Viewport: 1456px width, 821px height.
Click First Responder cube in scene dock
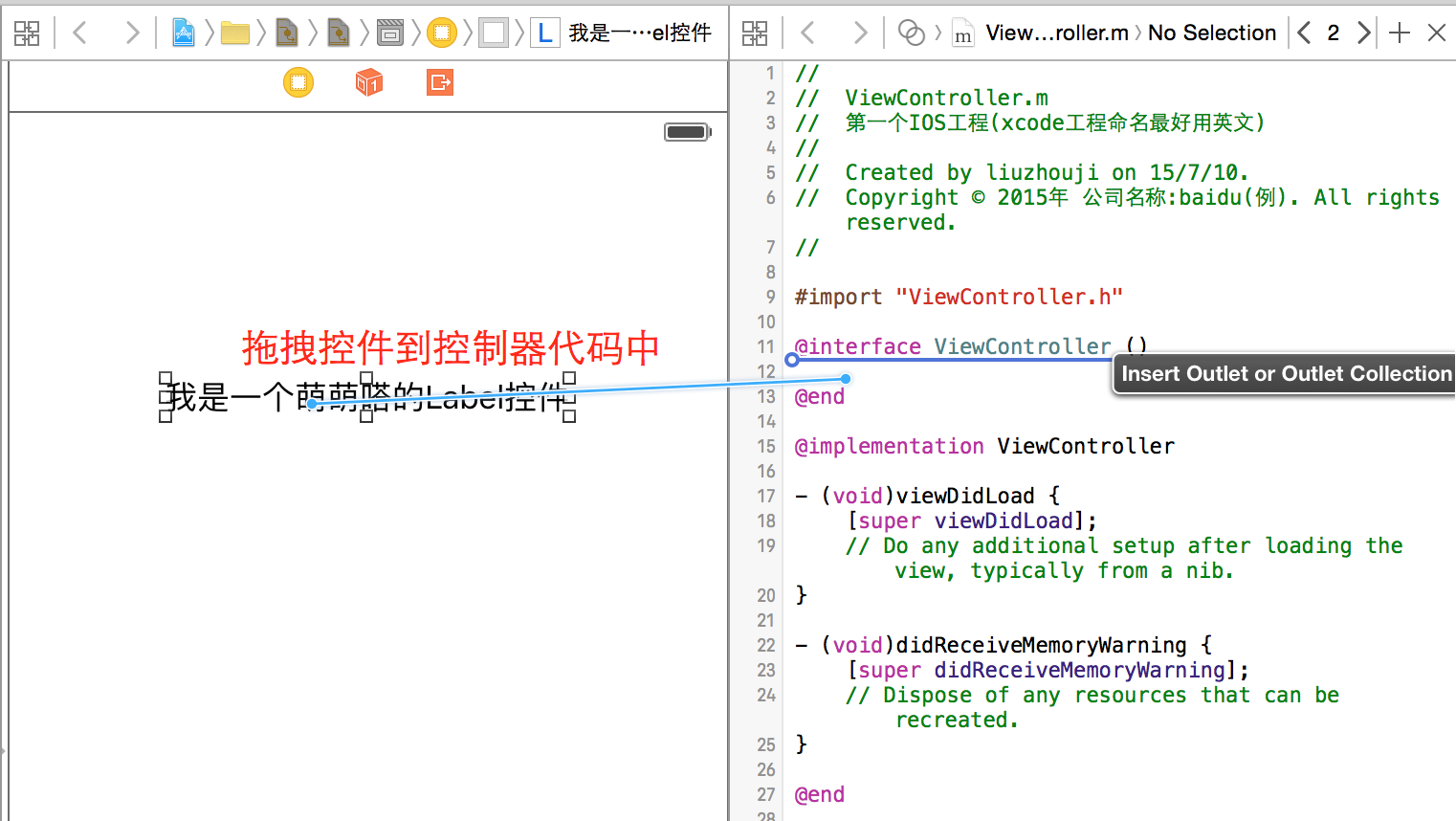[369, 82]
